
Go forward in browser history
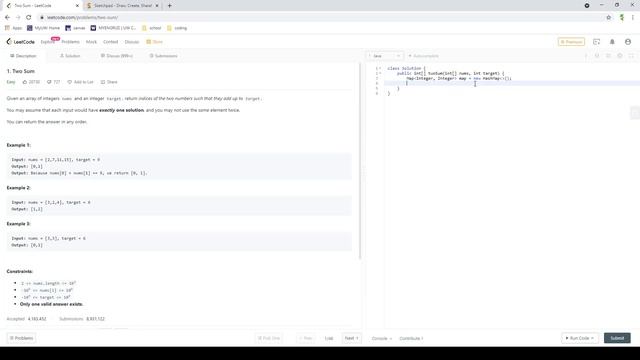click(x=18, y=18)
